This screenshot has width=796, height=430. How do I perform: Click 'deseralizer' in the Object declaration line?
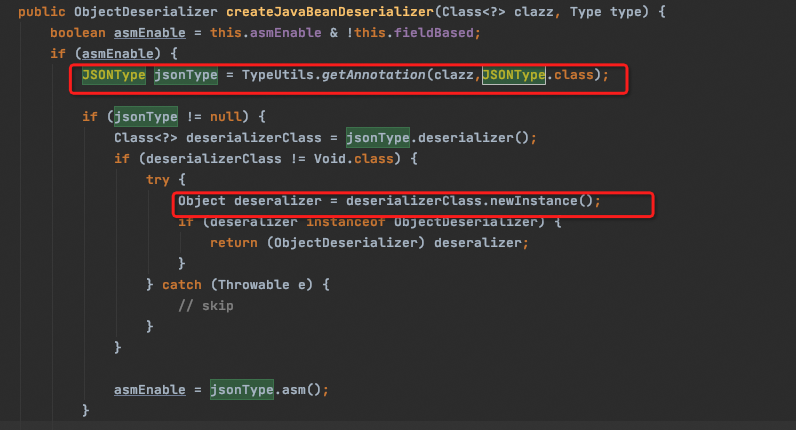(278, 201)
